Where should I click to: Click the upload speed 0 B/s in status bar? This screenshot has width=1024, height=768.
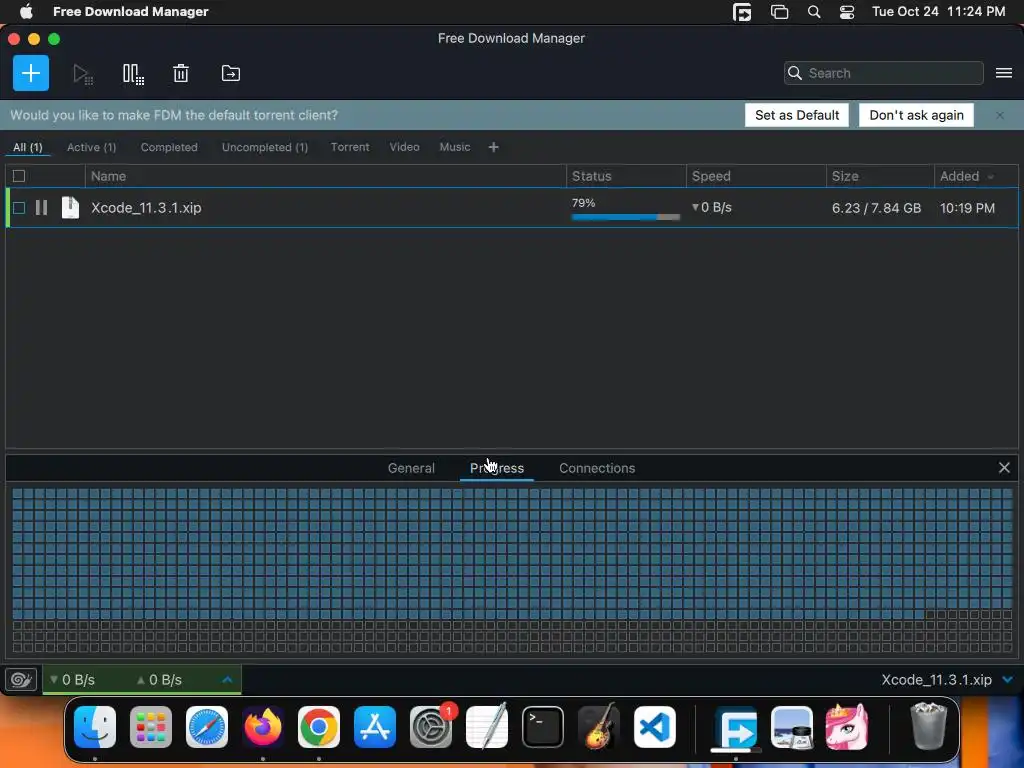(159, 680)
